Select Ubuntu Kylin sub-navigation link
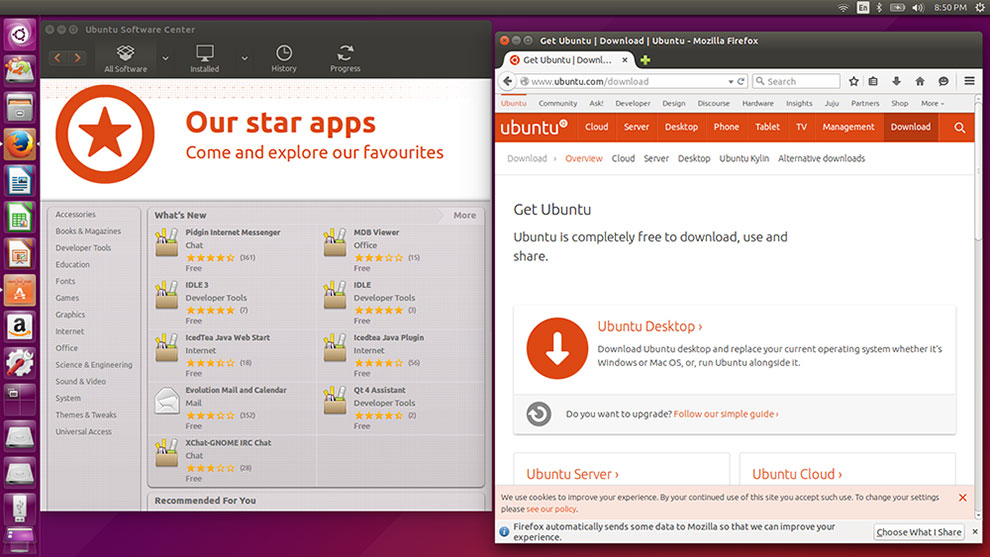The width and height of the screenshot is (990, 557). point(744,159)
